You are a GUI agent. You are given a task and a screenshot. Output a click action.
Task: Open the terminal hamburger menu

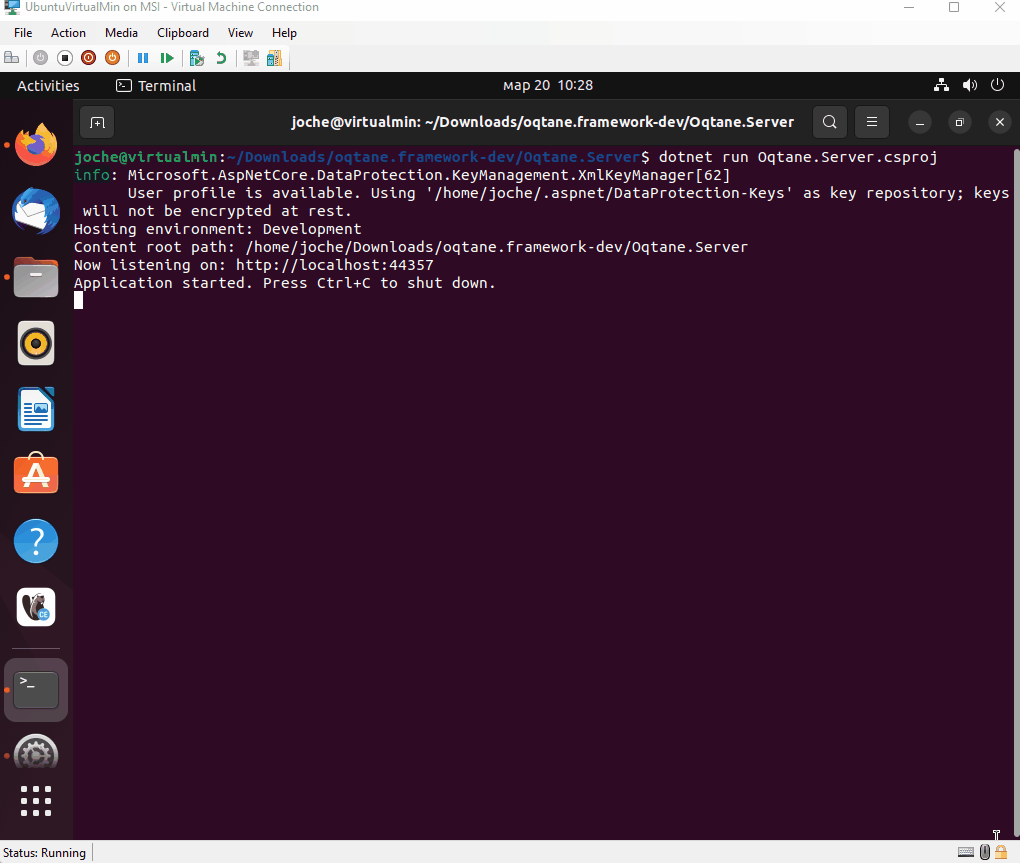point(872,122)
